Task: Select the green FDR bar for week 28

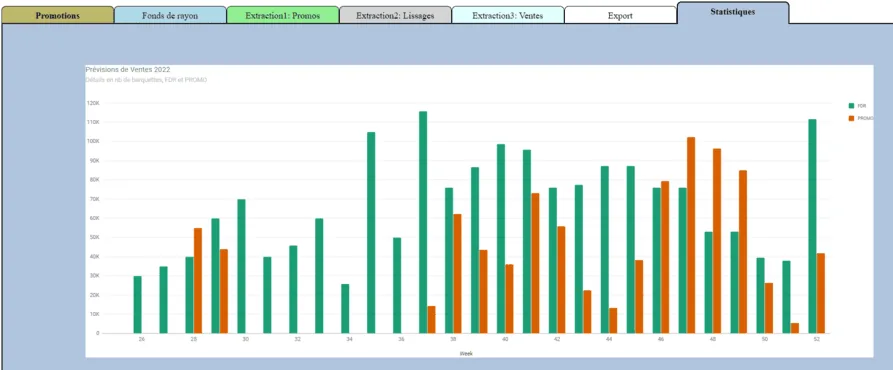Action: [x=189, y=295]
